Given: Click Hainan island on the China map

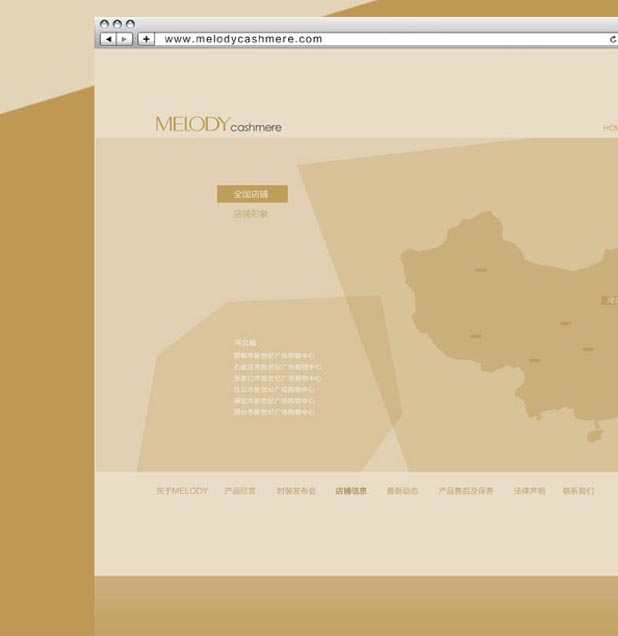Looking at the screenshot, I should [x=595, y=436].
